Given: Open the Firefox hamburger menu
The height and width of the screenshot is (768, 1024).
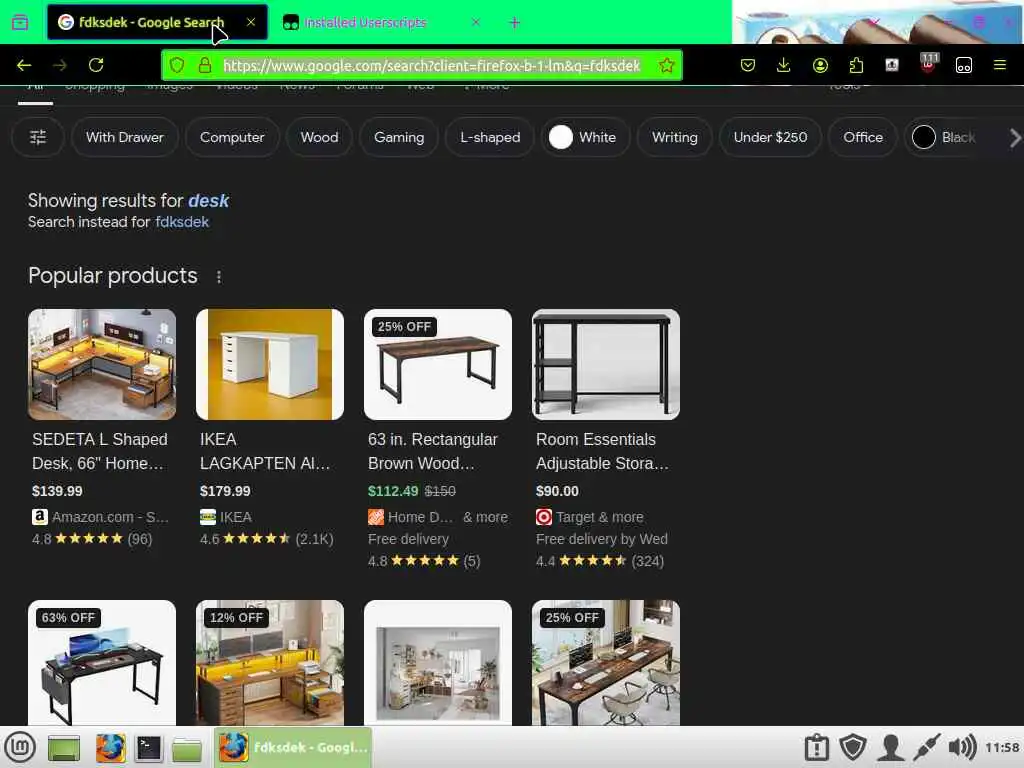Looking at the screenshot, I should click(x=1000, y=65).
